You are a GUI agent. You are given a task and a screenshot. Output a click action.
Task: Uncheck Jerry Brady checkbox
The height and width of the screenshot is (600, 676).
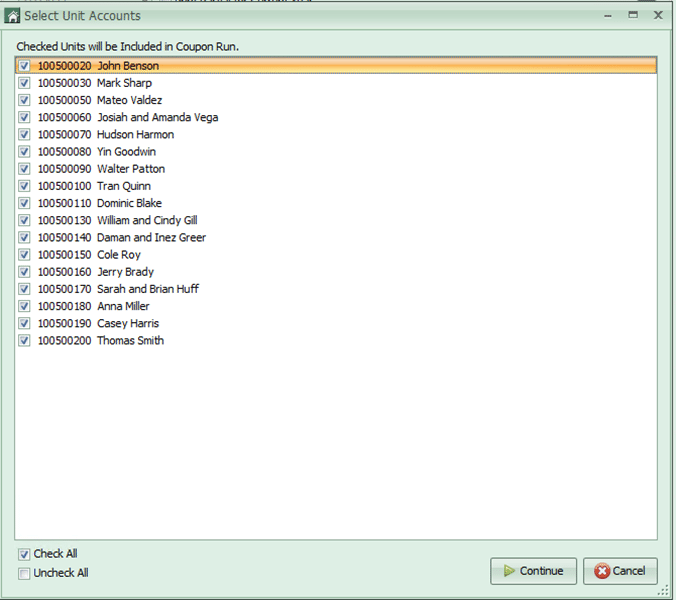coord(24,272)
